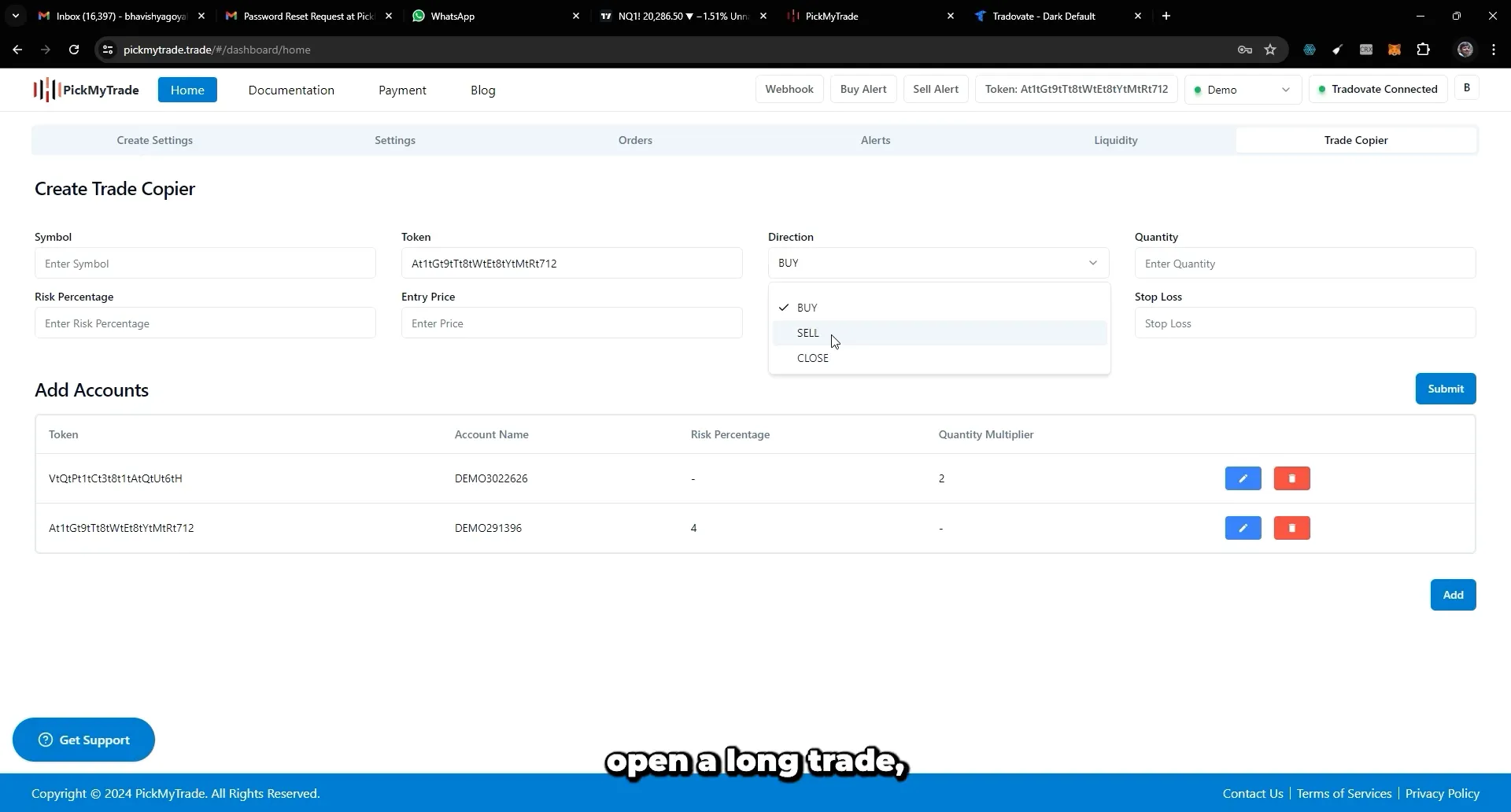Click the Sell Alert button
Screen dimensions: 1511x812
click(x=936, y=89)
